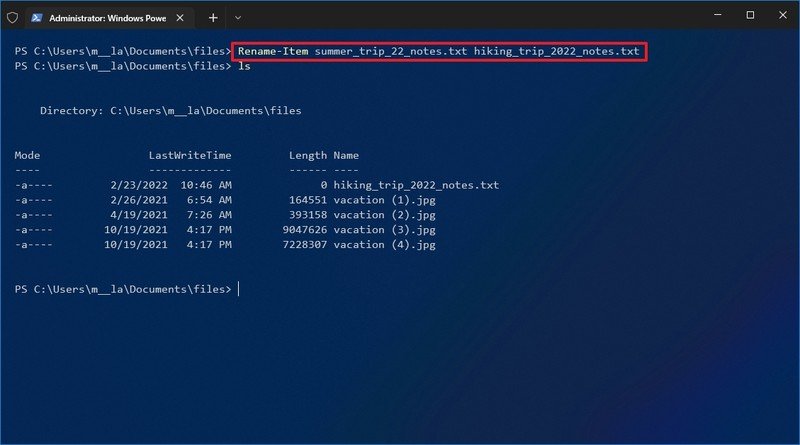The height and width of the screenshot is (445, 800).
Task: Click the highlighted Rename-Item command text
Action: point(438,52)
